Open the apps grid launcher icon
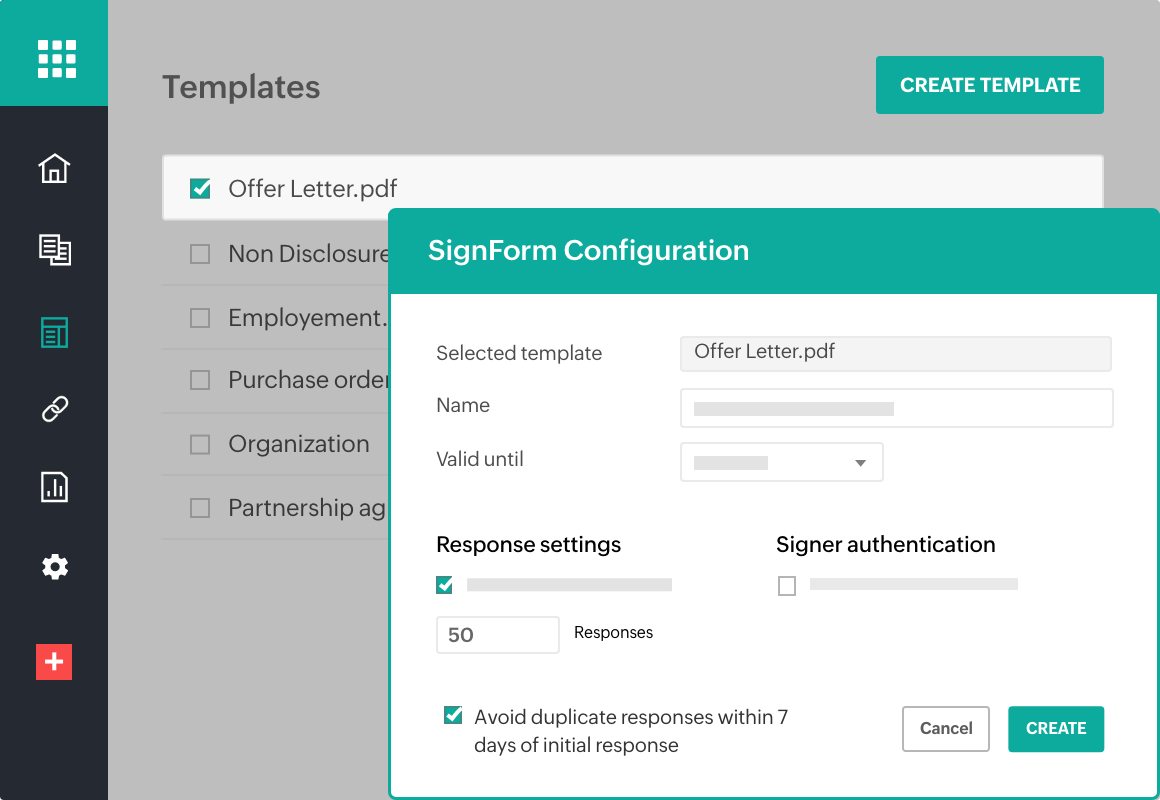Image resolution: width=1160 pixels, height=800 pixels. pyautogui.click(x=56, y=58)
